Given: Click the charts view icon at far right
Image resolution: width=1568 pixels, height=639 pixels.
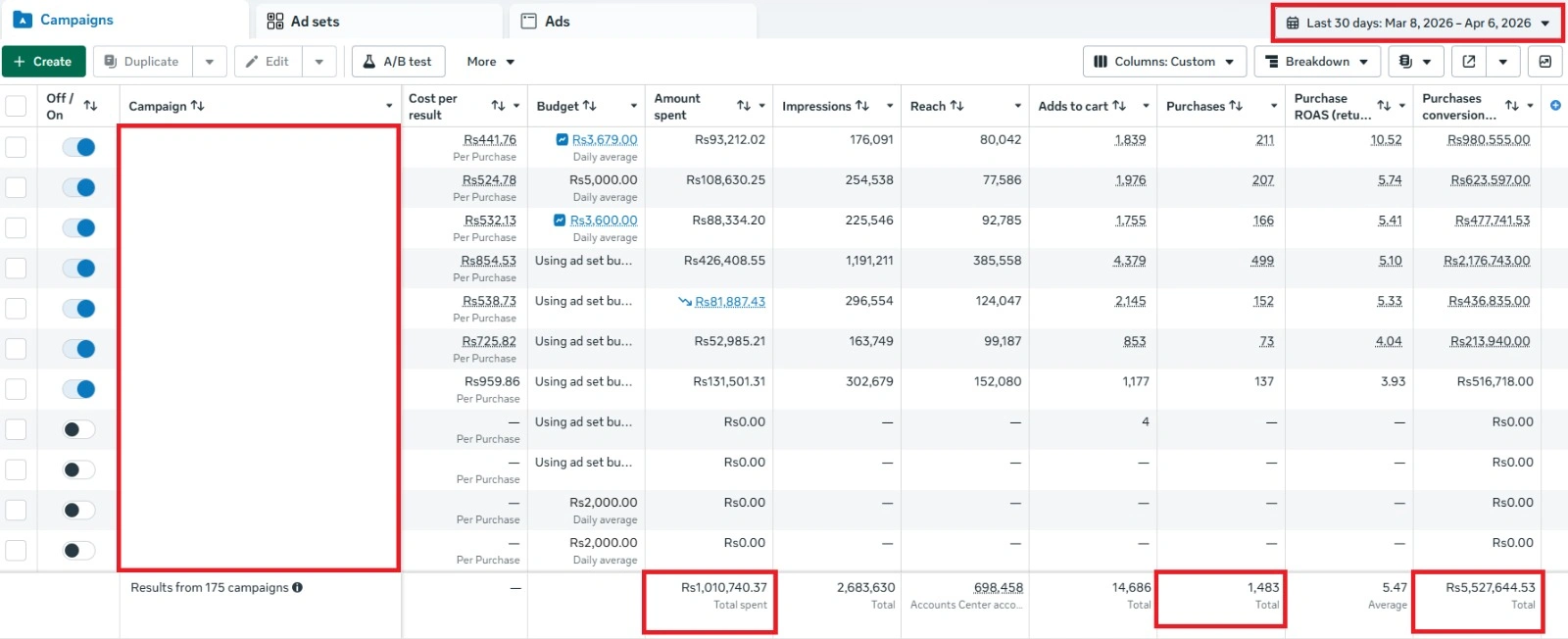Looking at the screenshot, I should point(1544,62).
